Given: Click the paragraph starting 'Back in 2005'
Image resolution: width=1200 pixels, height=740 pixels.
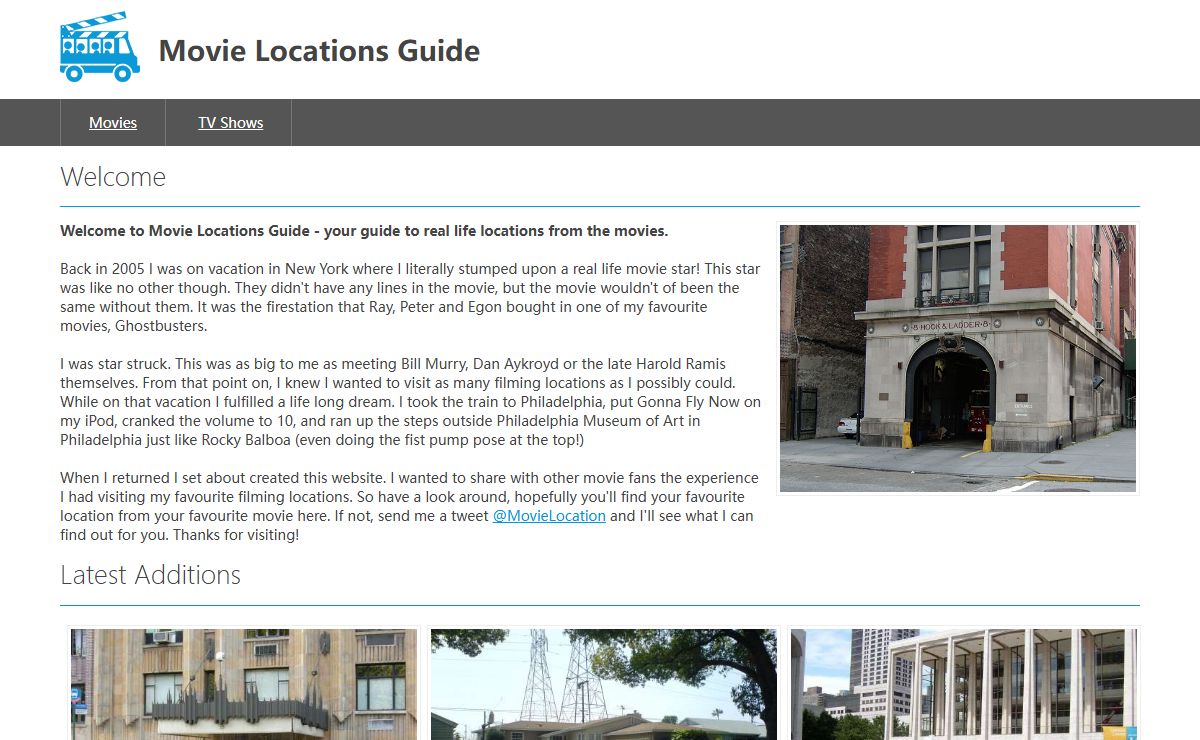Looking at the screenshot, I should [410, 298].
